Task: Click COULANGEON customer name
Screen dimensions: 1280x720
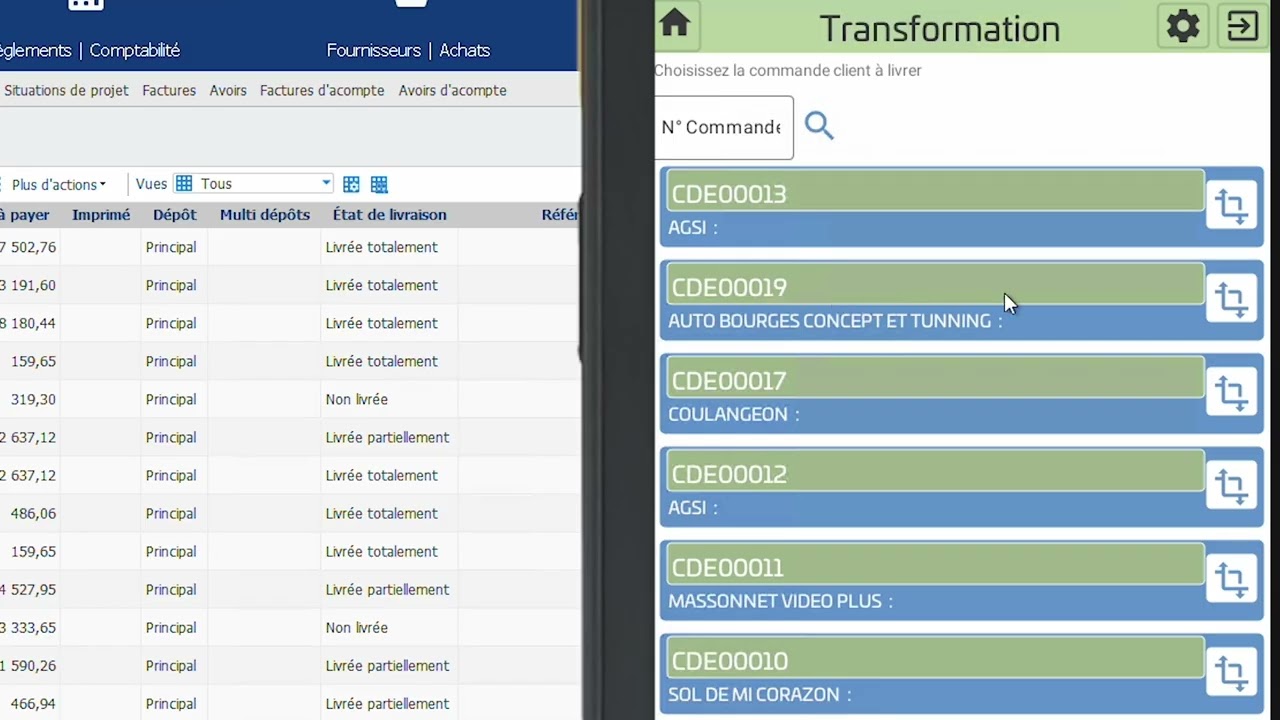Action: [728, 414]
